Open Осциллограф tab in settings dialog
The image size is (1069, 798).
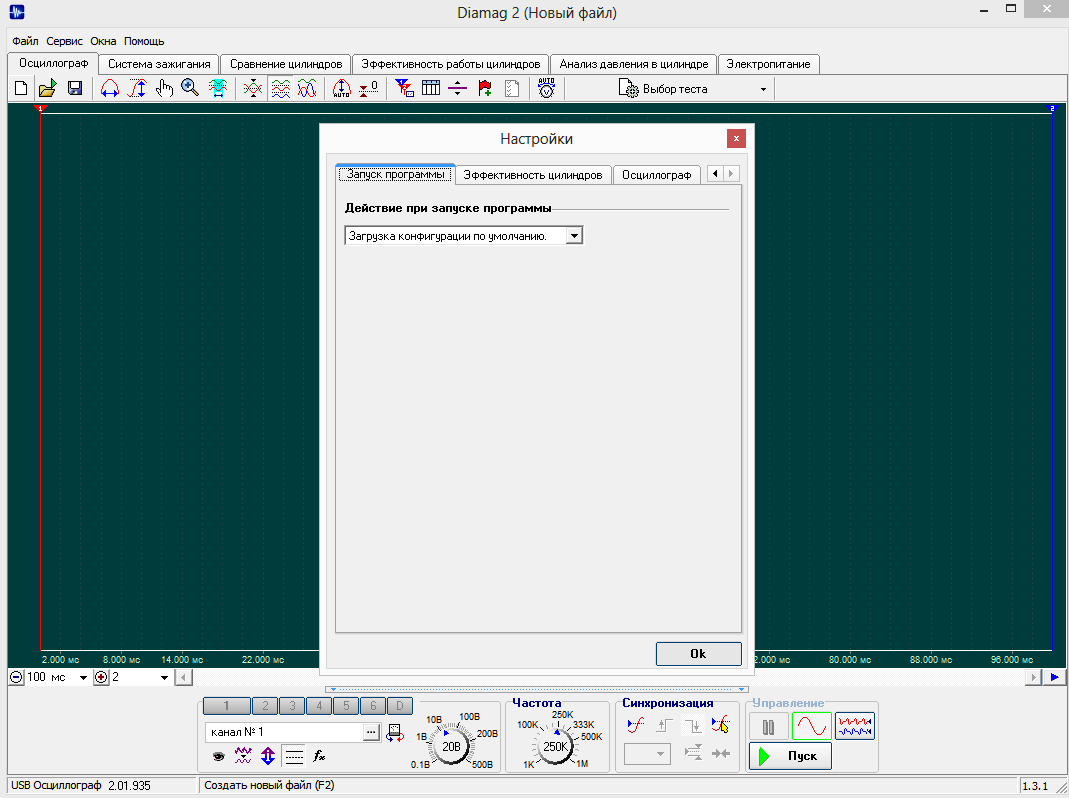click(x=656, y=175)
